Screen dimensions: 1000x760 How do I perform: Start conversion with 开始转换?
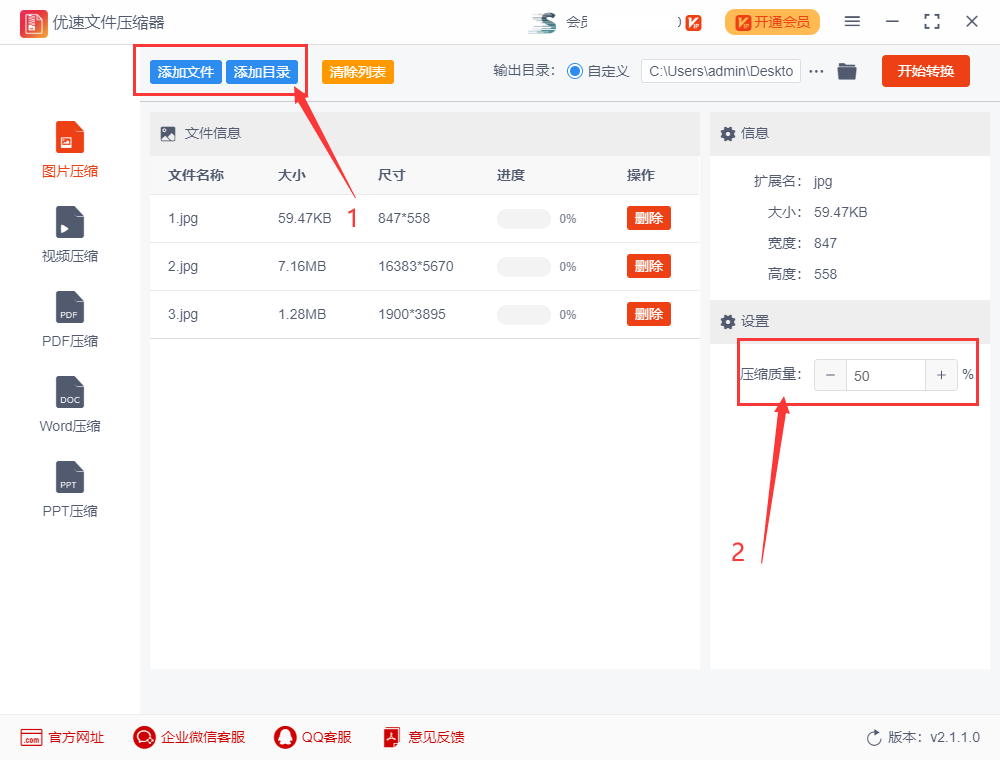coord(925,71)
